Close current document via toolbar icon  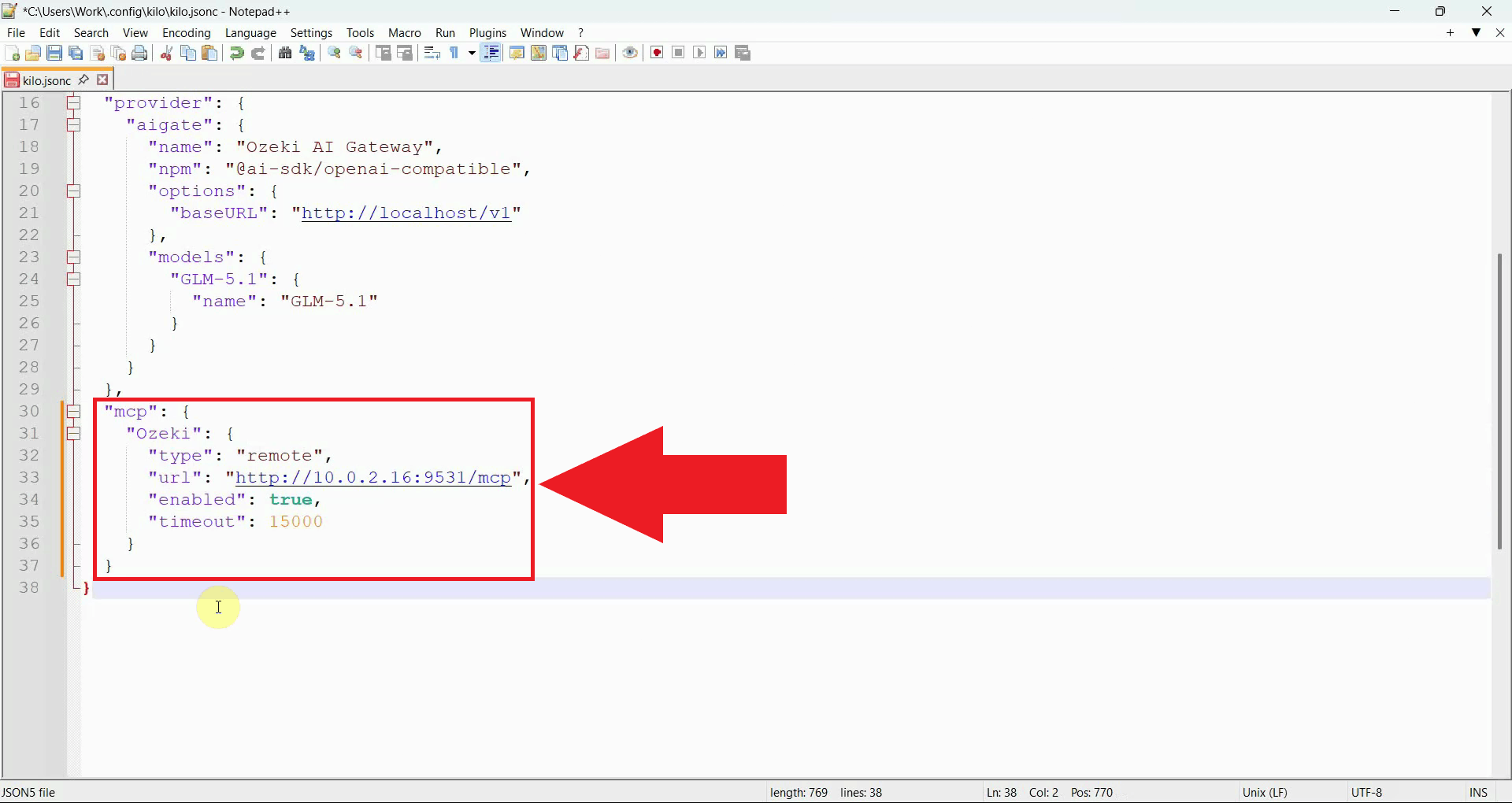(98, 53)
